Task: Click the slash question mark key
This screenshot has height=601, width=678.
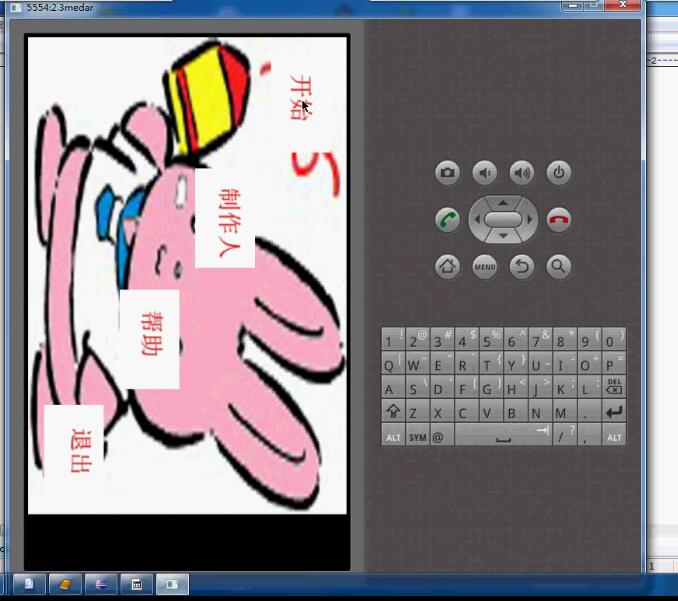Action: click(x=565, y=435)
